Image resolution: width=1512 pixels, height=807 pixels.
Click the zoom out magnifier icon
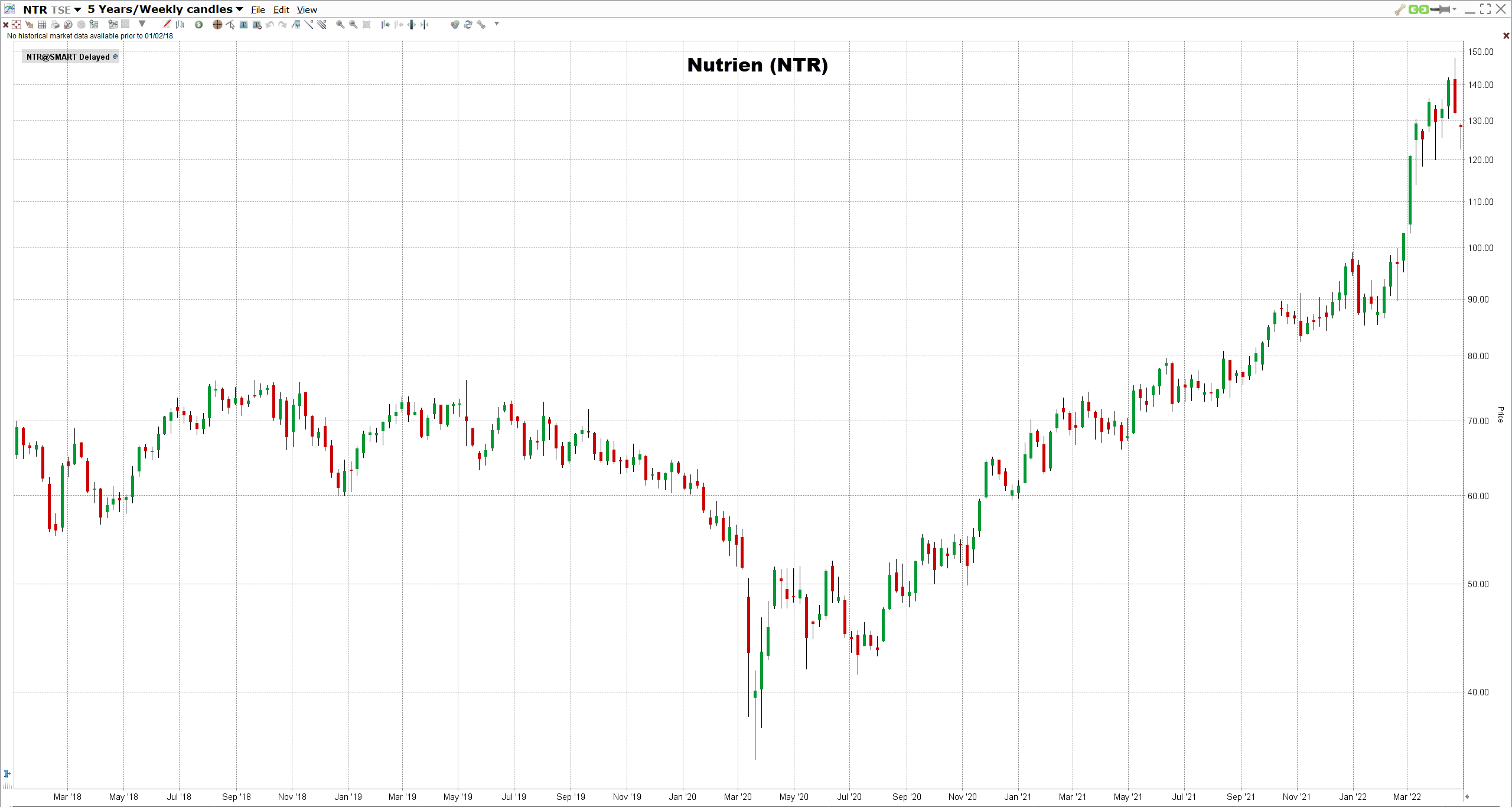[x=353, y=25]
